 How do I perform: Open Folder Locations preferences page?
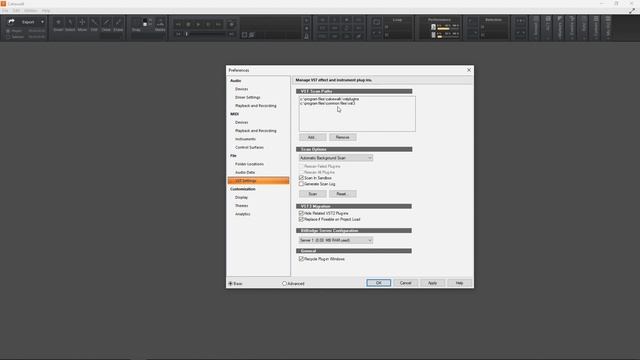(x=249, y=164)
